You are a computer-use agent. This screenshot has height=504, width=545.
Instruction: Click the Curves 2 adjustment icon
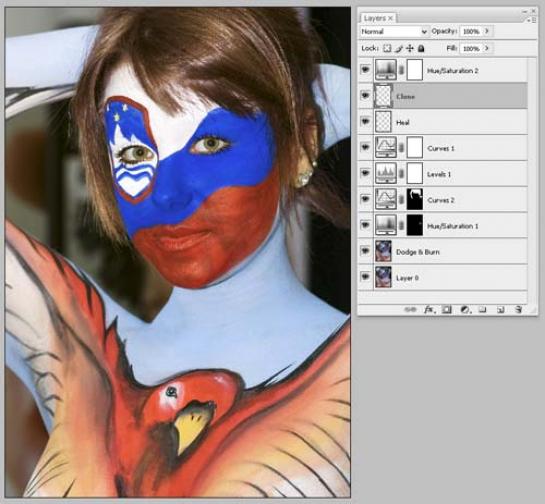tap(386, 199)
